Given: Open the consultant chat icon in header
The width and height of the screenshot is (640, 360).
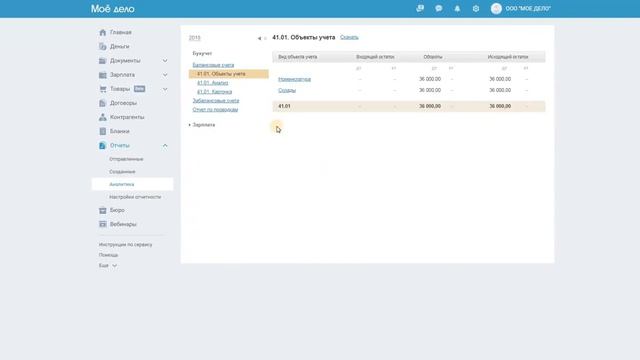Looking at the screenshot, I should [x=420, y=8].
